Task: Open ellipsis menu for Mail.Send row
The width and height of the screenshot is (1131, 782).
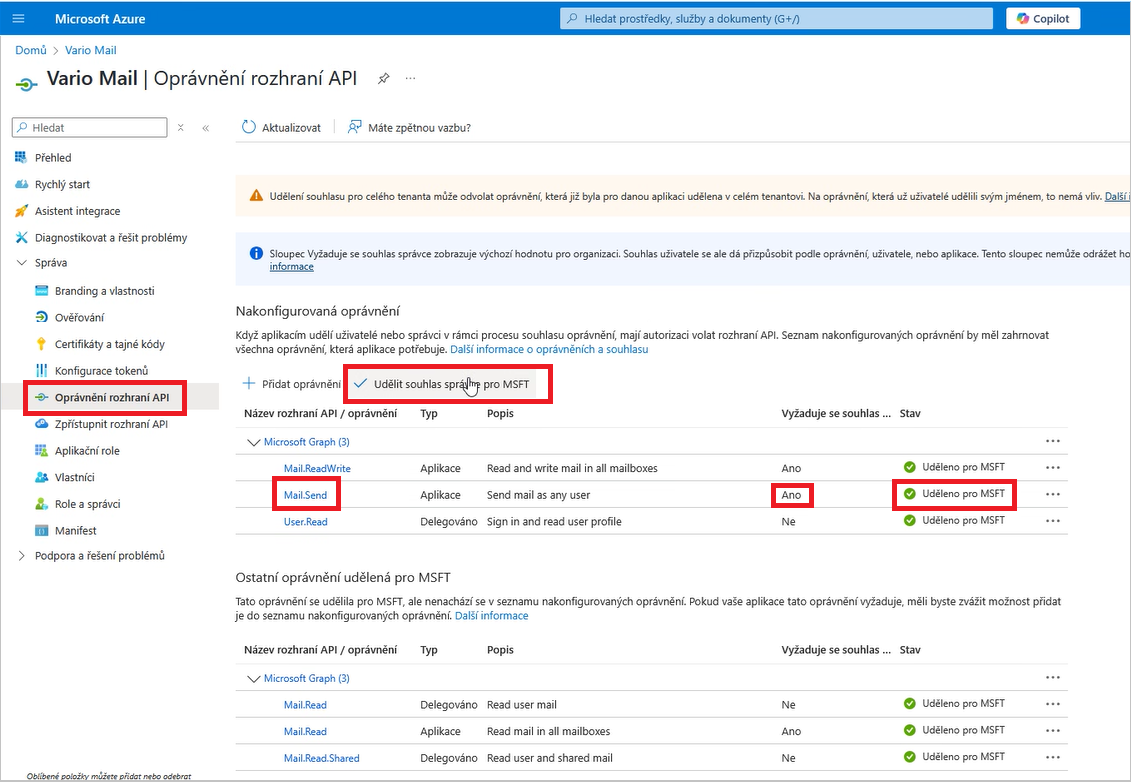Action: [x=1052, y=494]
